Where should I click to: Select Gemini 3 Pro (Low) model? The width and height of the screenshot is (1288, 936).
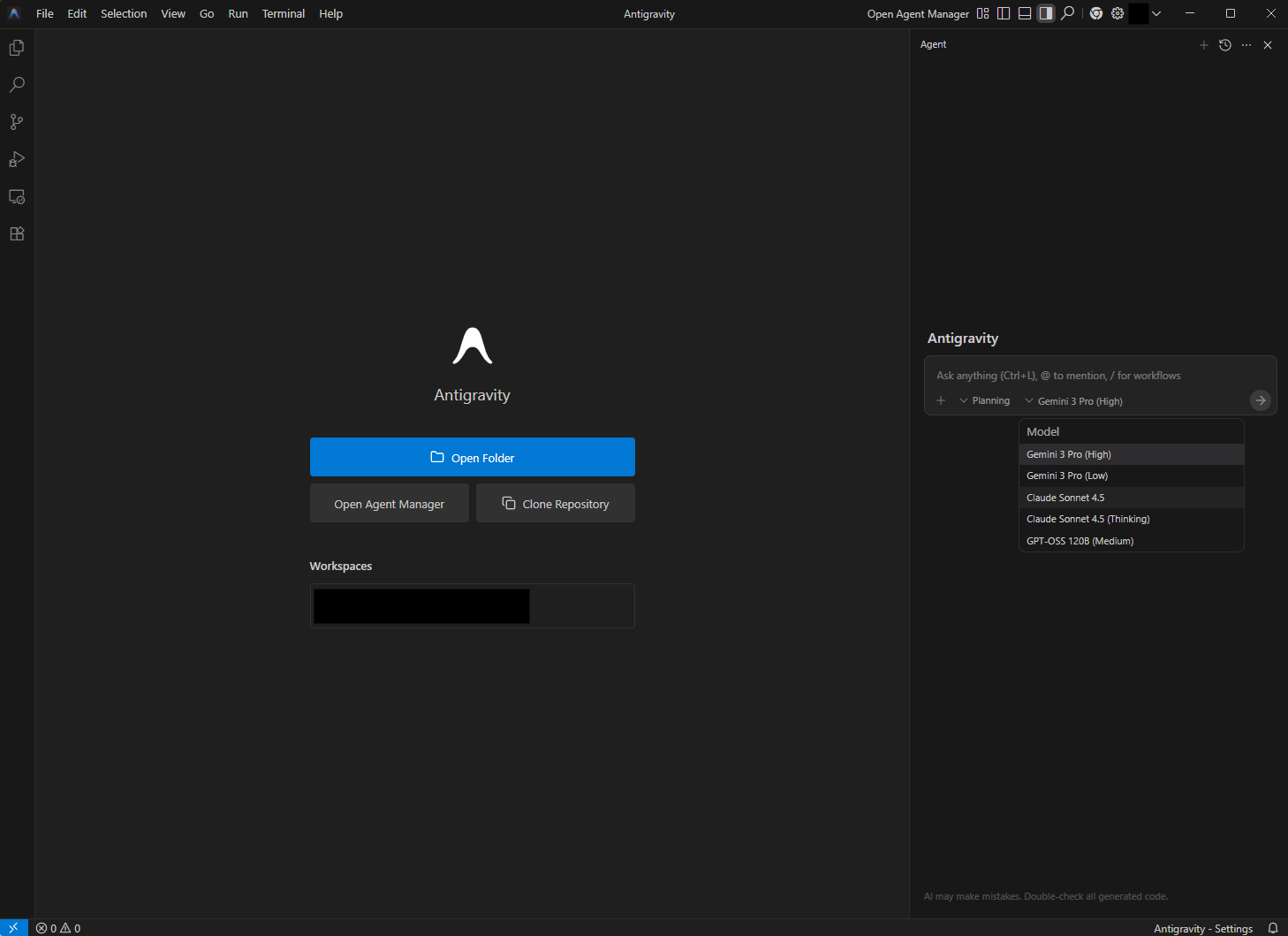(x=1132, y=476)
